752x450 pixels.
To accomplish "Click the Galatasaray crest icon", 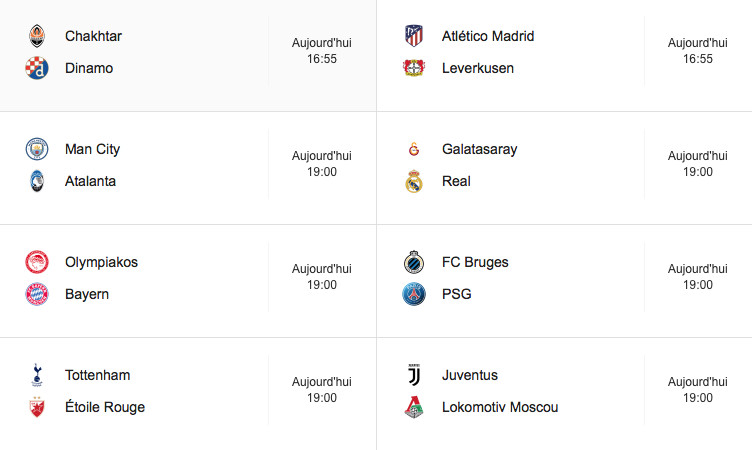I will (x=414, y=149).
